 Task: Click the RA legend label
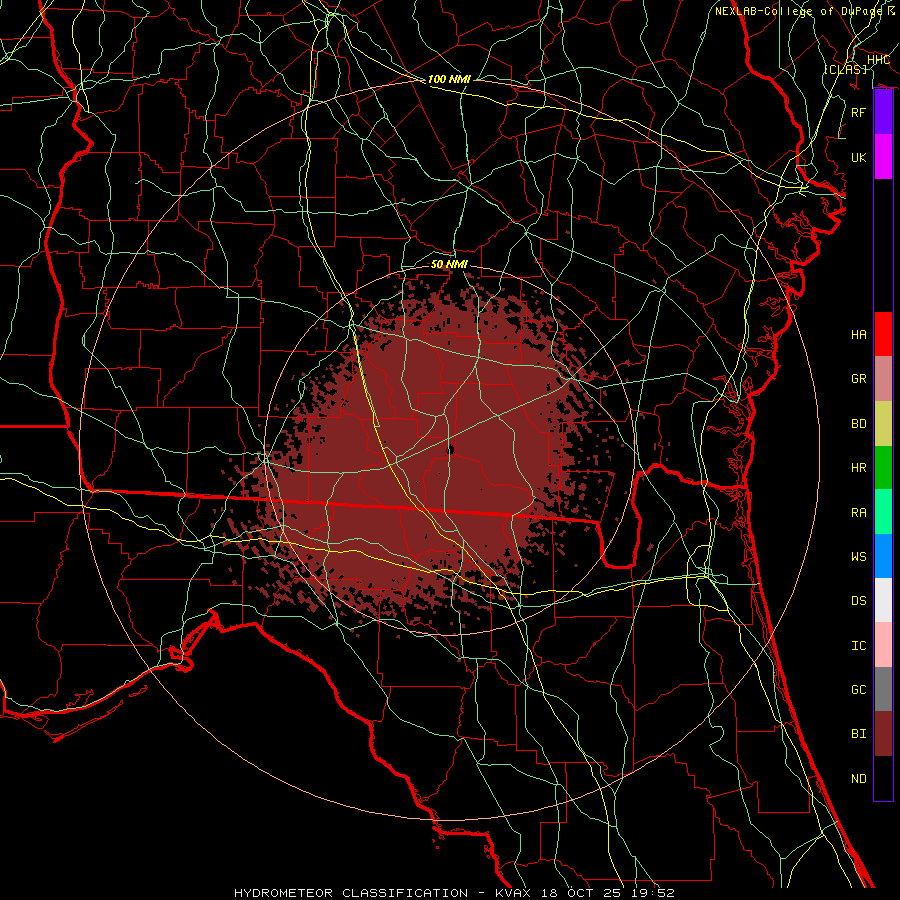coord(858,513)
